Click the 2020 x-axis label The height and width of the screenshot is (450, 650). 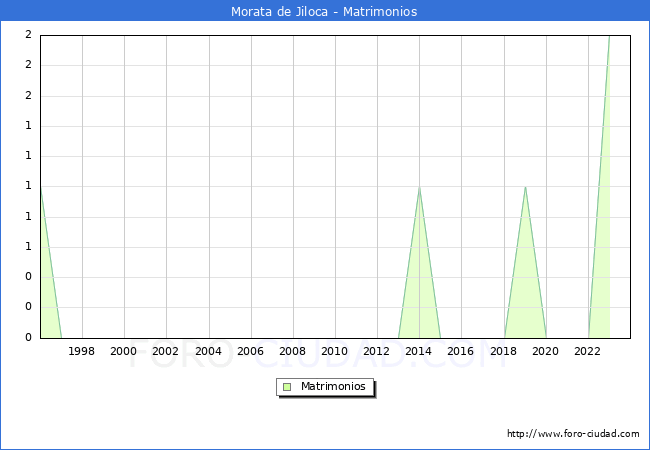(545, 351)
